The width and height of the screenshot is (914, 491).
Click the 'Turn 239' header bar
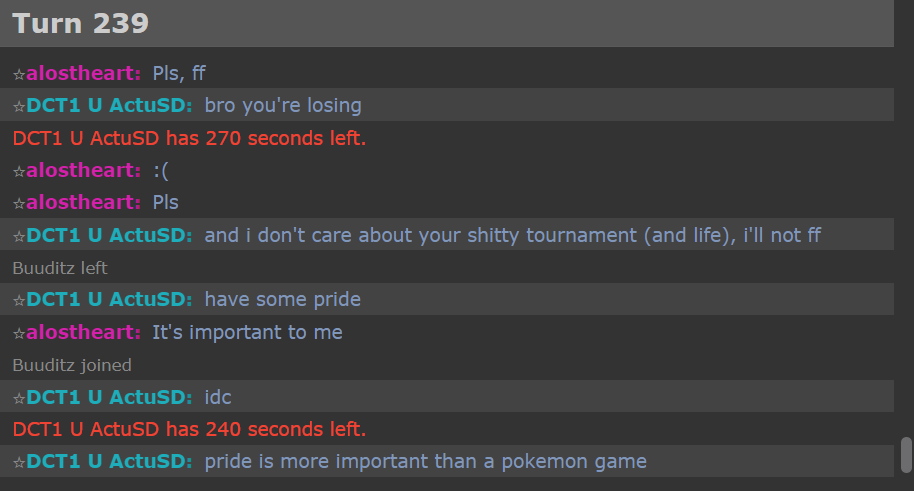point(446,23)
